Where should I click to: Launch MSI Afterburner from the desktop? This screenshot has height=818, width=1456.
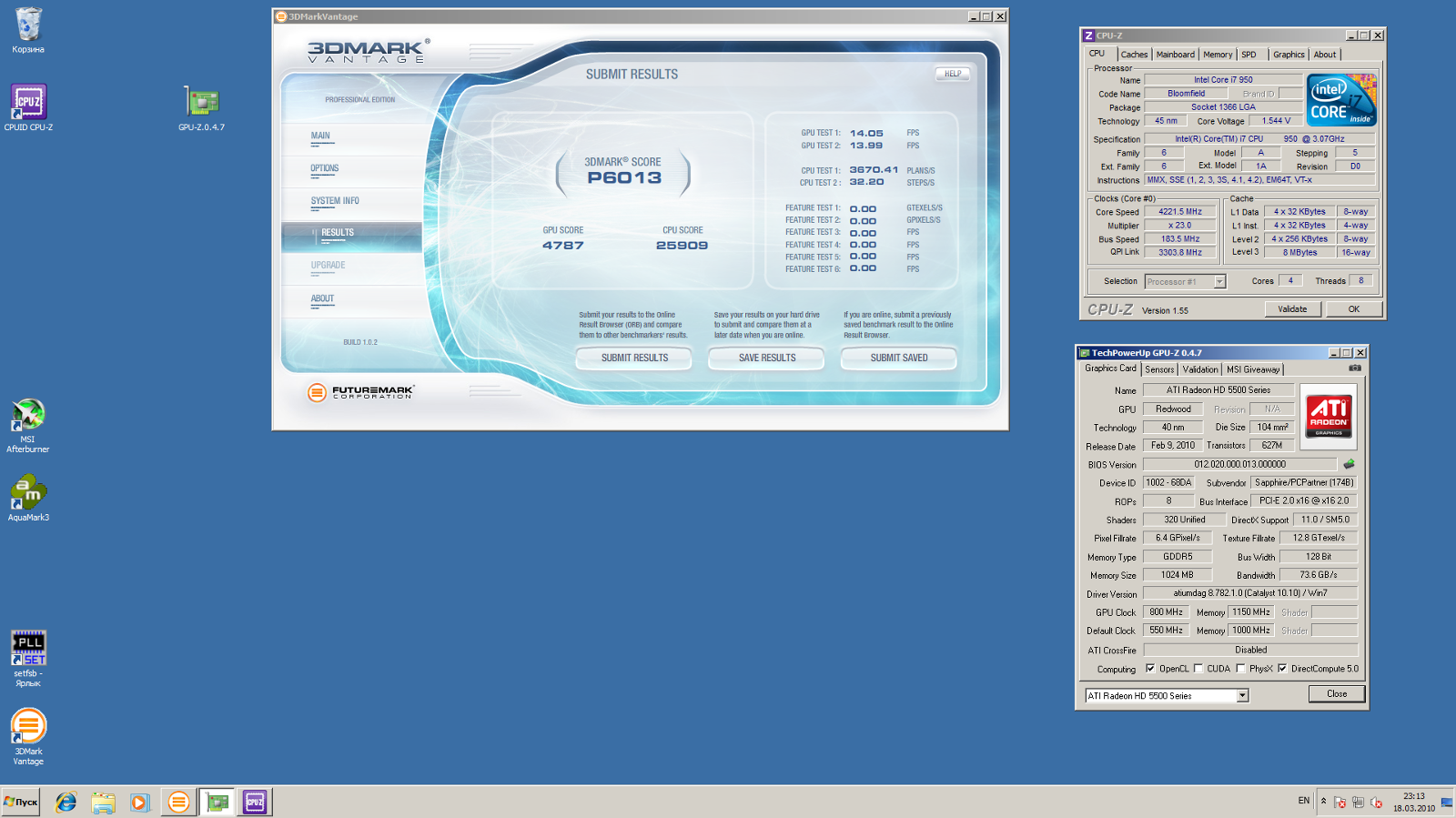pos(28,426)
